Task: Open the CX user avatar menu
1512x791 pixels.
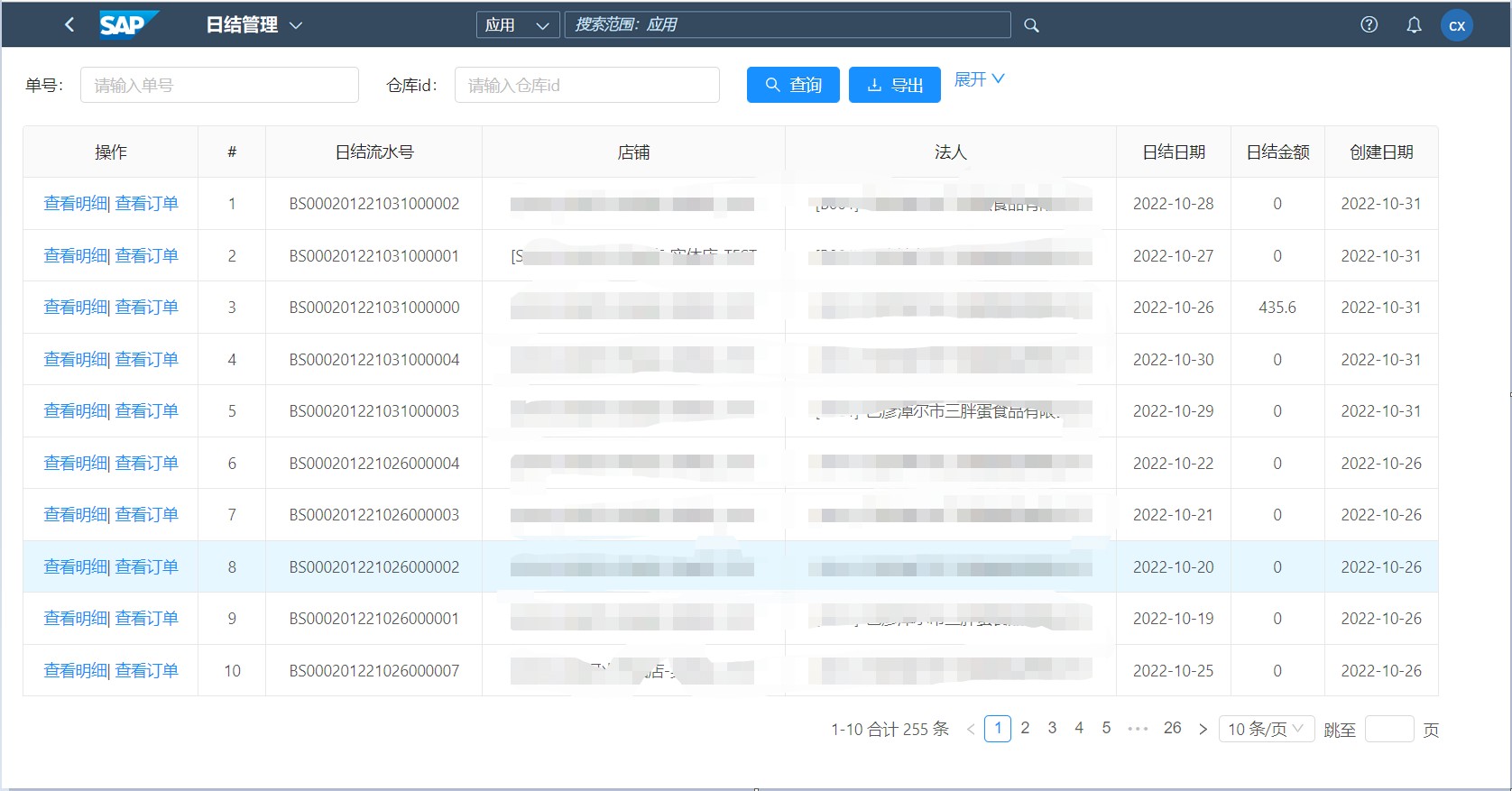Action: pos(1456,25)
